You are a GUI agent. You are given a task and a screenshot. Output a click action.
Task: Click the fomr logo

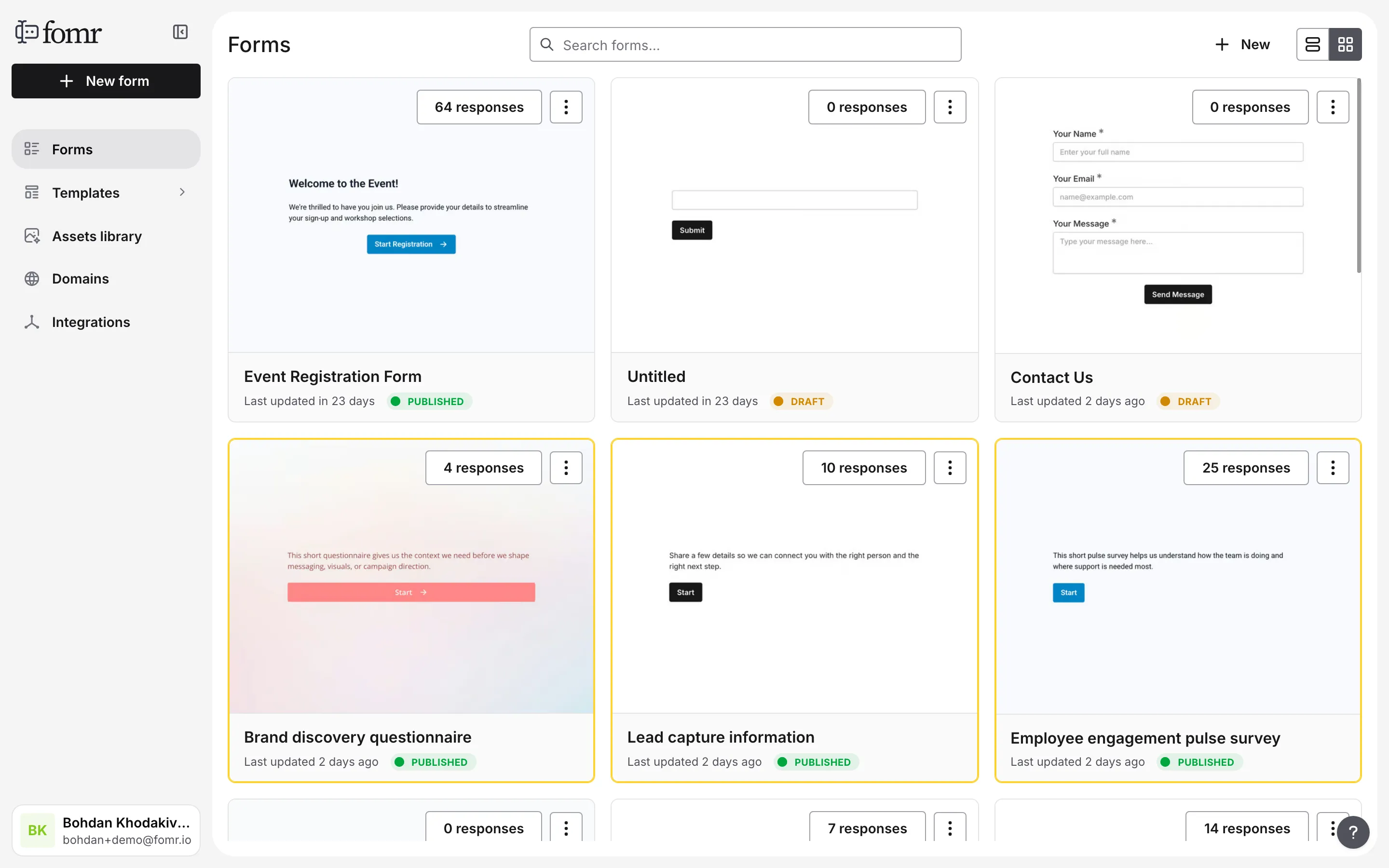coord(58,32)
